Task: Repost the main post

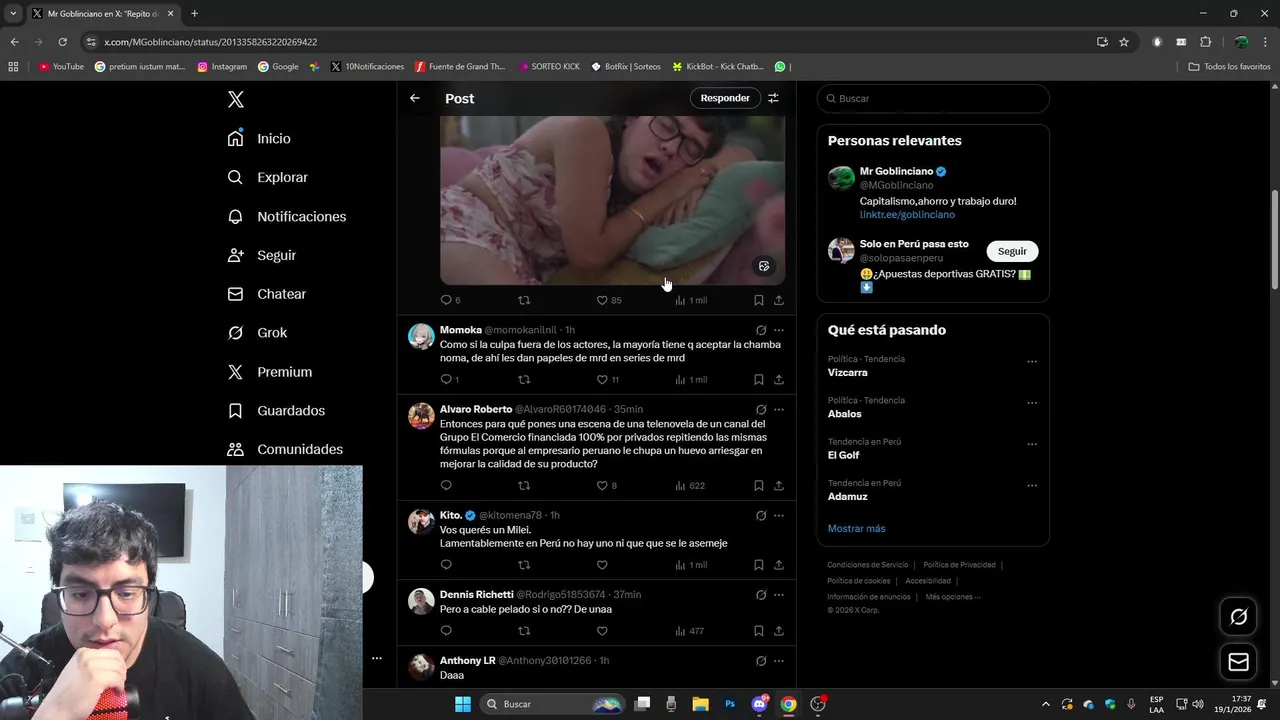Action: tap(524, 300)
